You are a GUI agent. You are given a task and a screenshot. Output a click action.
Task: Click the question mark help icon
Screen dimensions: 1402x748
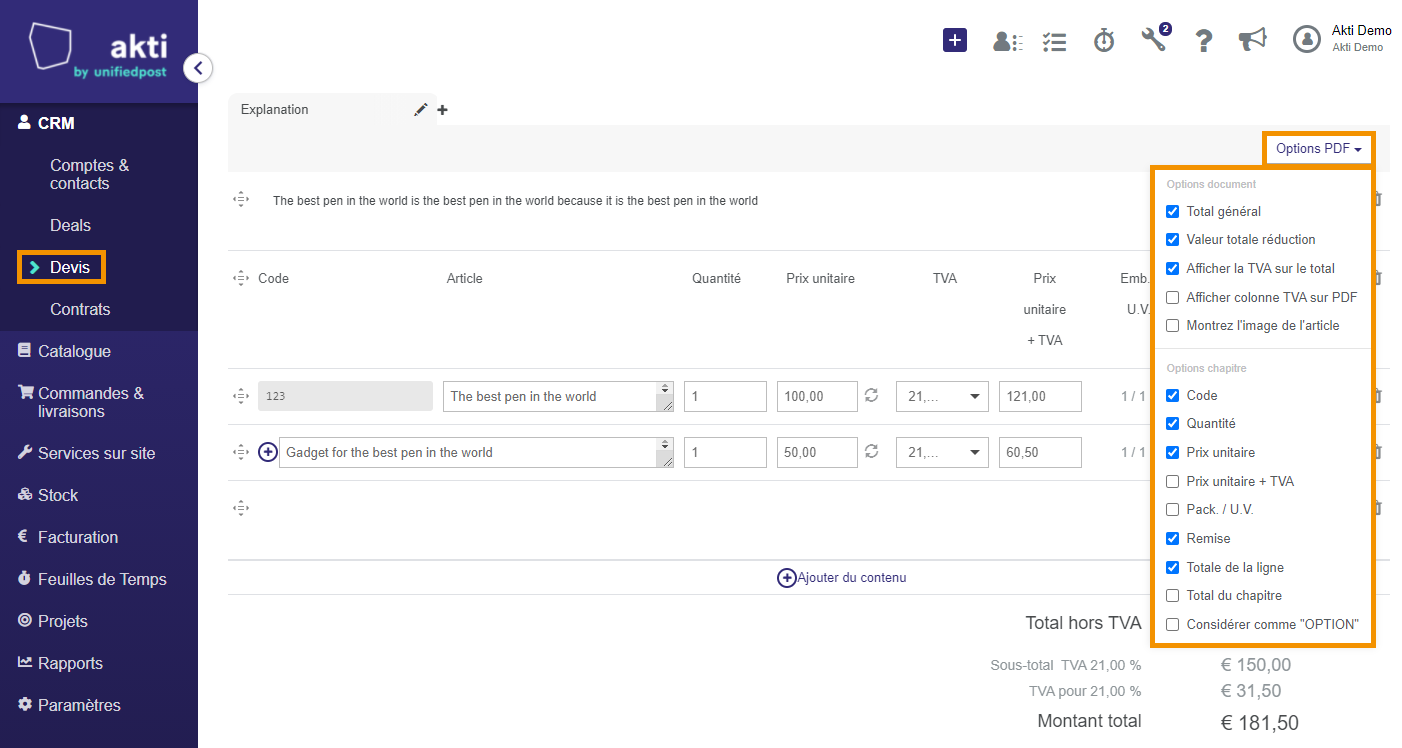point(1204,40)
